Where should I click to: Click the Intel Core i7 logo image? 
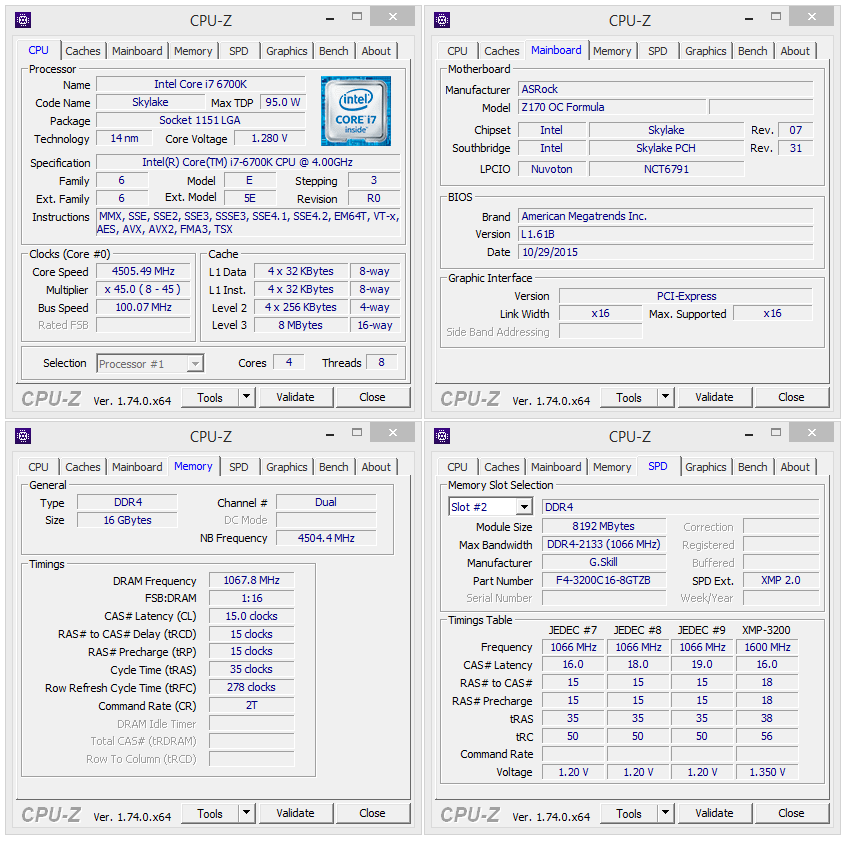356,110
